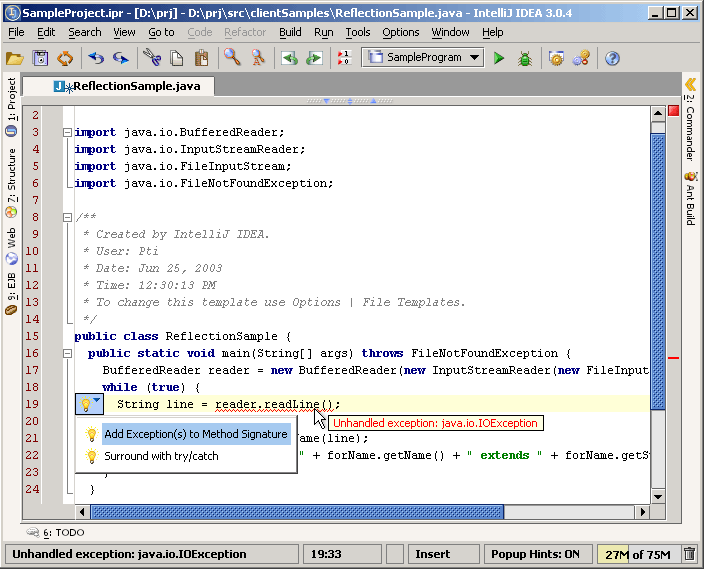This screenshot has width=704, height=569.
Task: Click red error indicator square
Action: click(x=673, y=111)
